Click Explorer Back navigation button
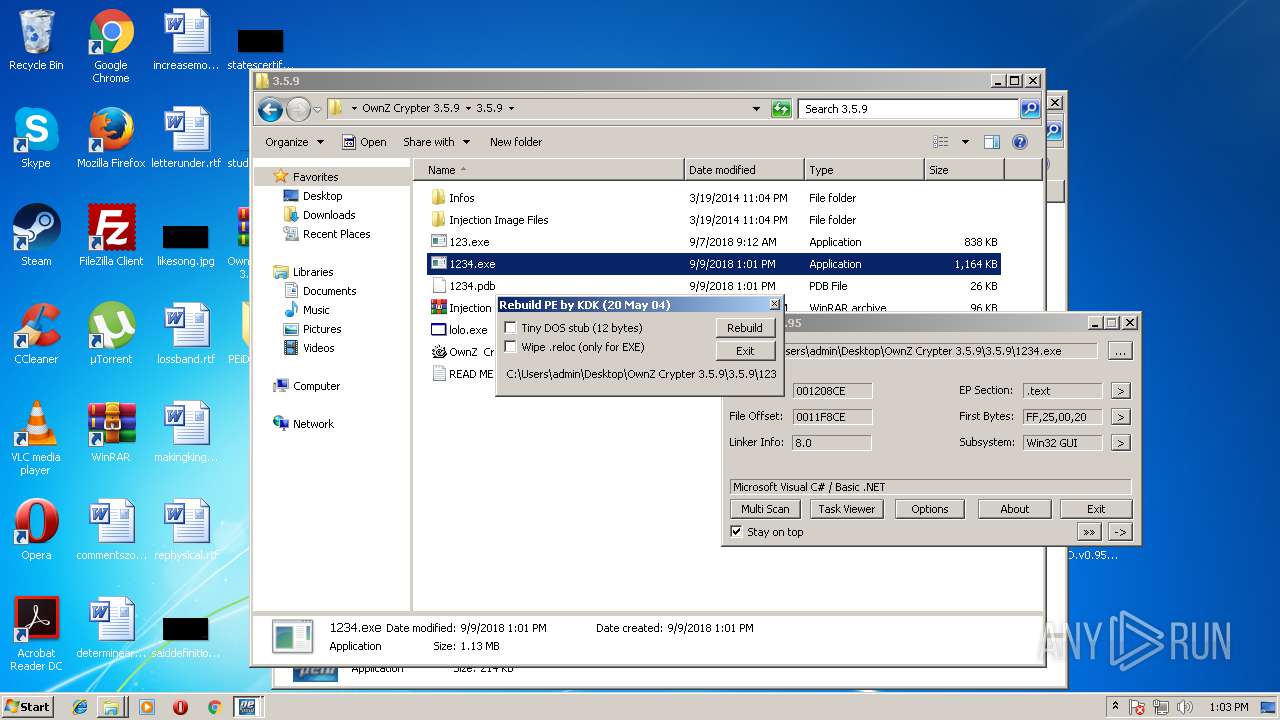Screen dimensions: 1280x720 pos(270,109)
